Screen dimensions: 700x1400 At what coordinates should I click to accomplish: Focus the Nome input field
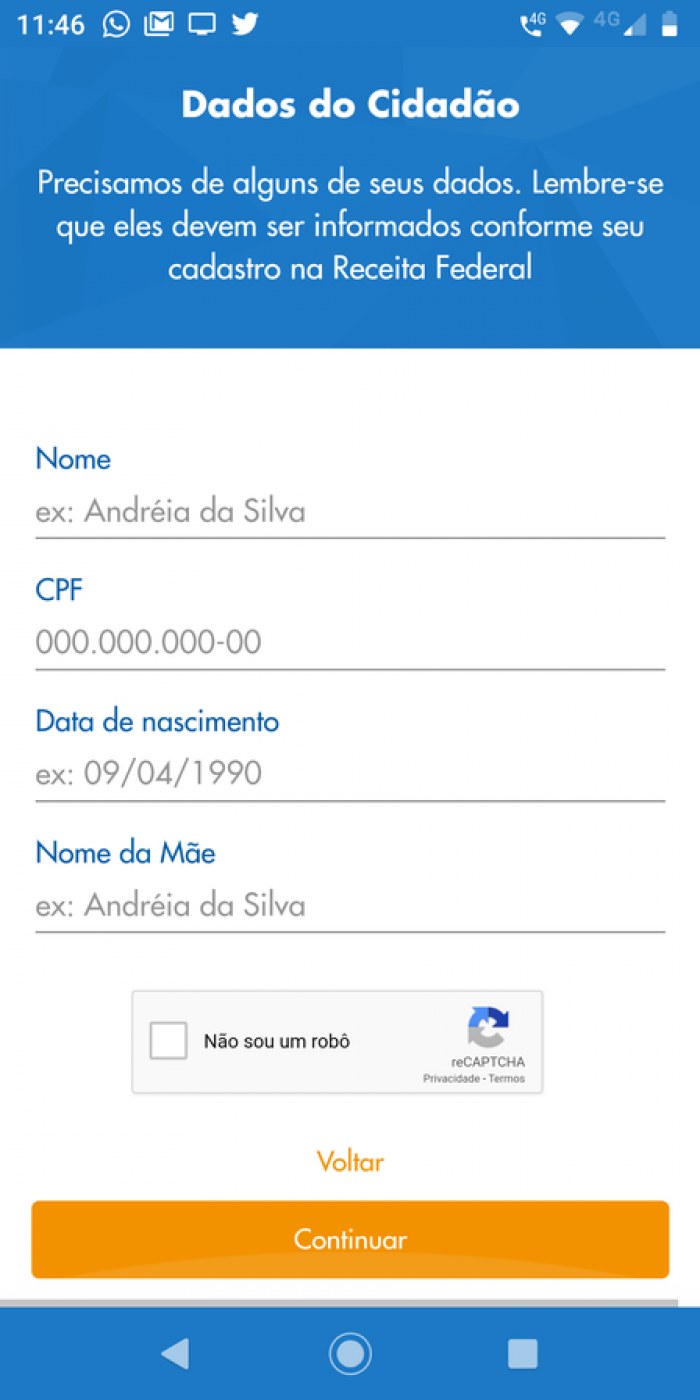350,512
